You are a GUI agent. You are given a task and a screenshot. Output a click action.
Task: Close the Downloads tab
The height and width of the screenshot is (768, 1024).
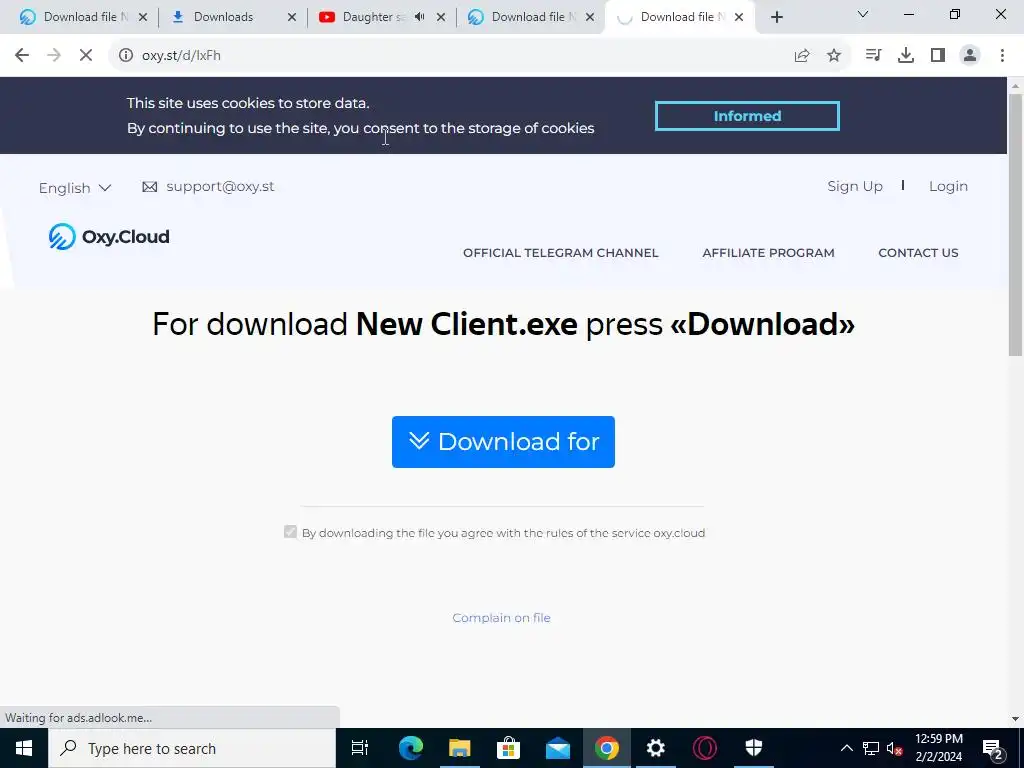click(292, 17)
